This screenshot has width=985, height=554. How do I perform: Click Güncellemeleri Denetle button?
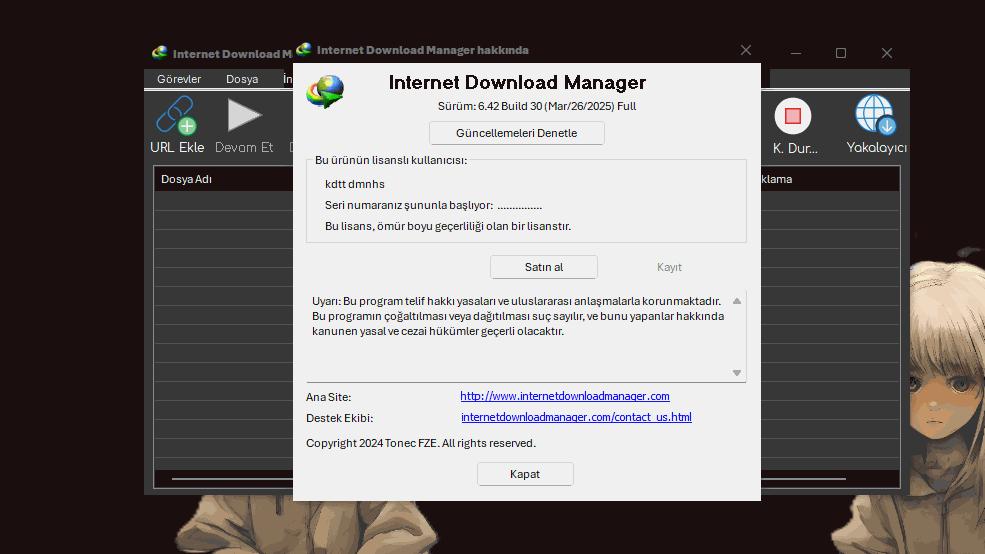coord(516,133)
